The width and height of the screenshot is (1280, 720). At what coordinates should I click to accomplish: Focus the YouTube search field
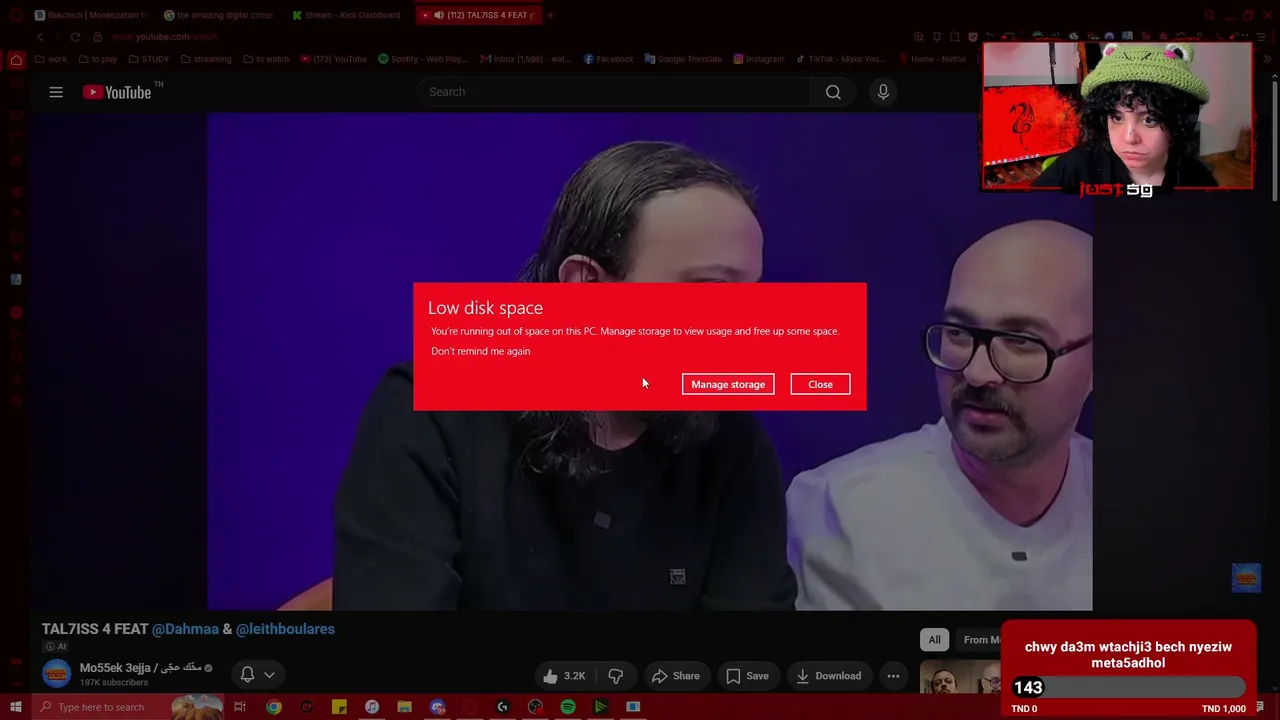tap(613, 92)
